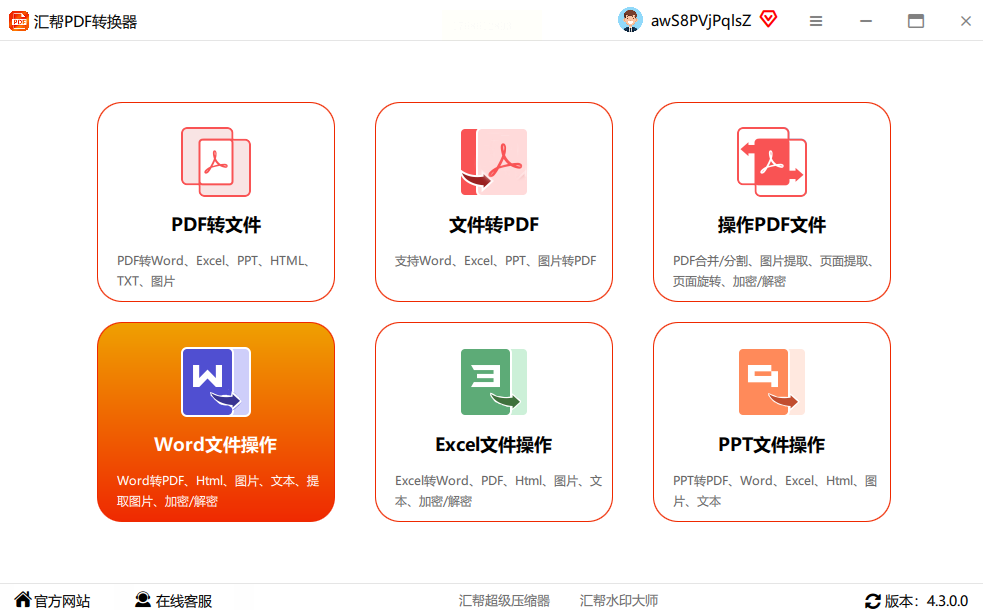Viewport: 983px width, 610px height.
Task: Click the 汇帮PDF转换器 app logo
Action: click(19, 21)
